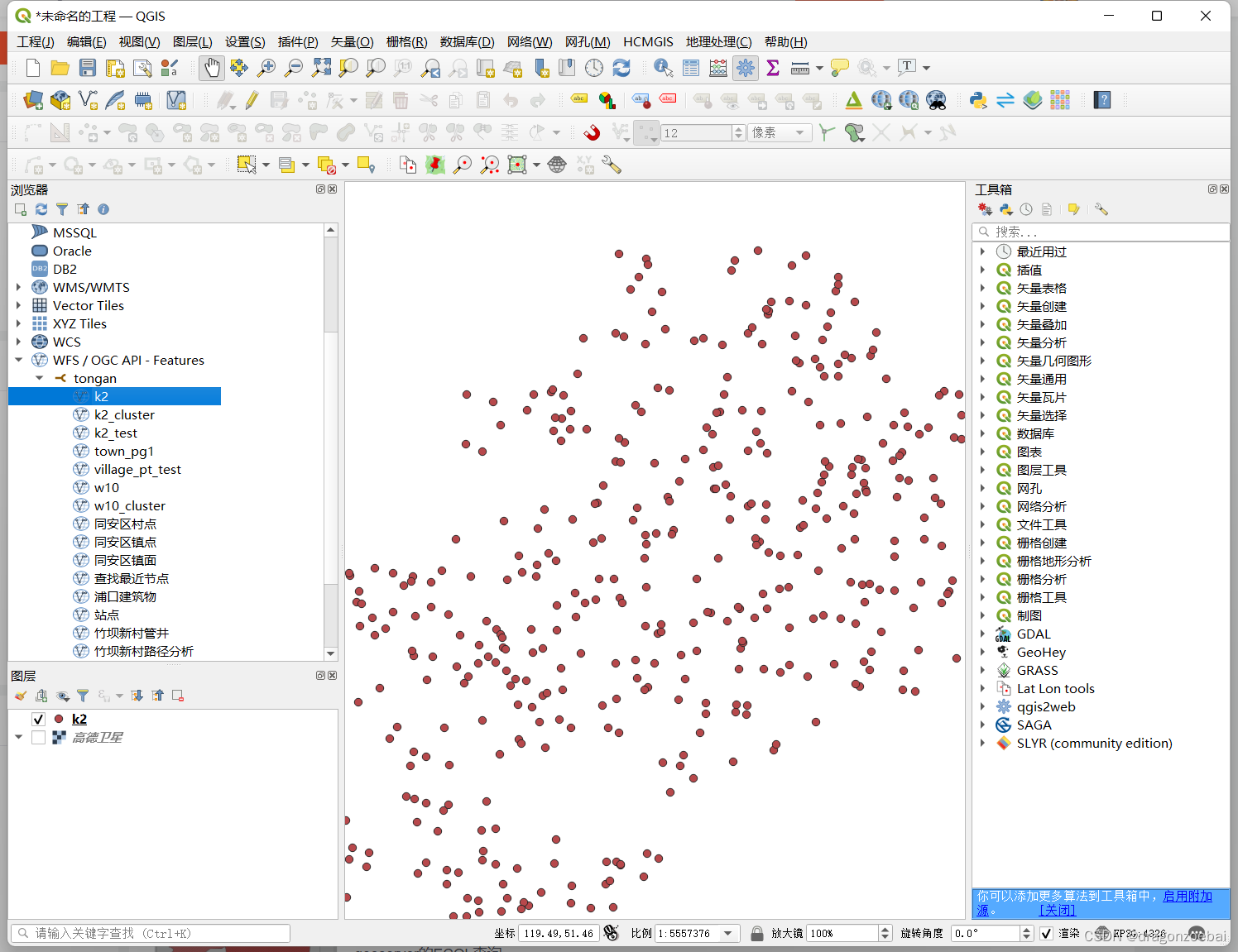This screenshot has width=1238, height=952.
Task: Open the 工程(J) menu
Action: tap(36, 41)
